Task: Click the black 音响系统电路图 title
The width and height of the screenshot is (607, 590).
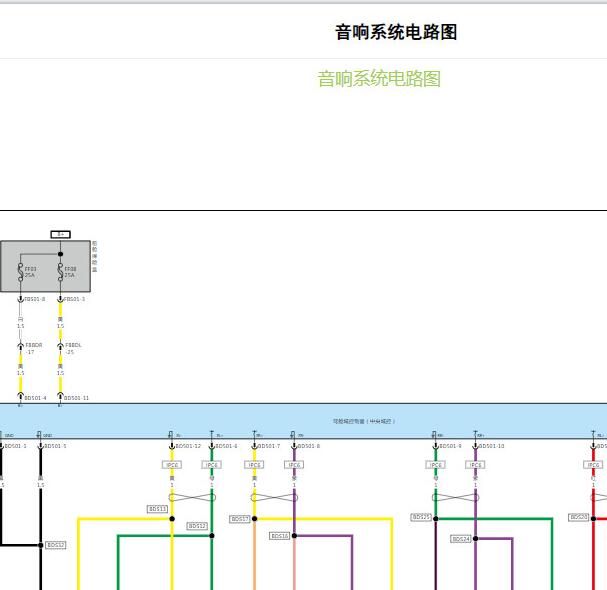Action: pos(395,32)
